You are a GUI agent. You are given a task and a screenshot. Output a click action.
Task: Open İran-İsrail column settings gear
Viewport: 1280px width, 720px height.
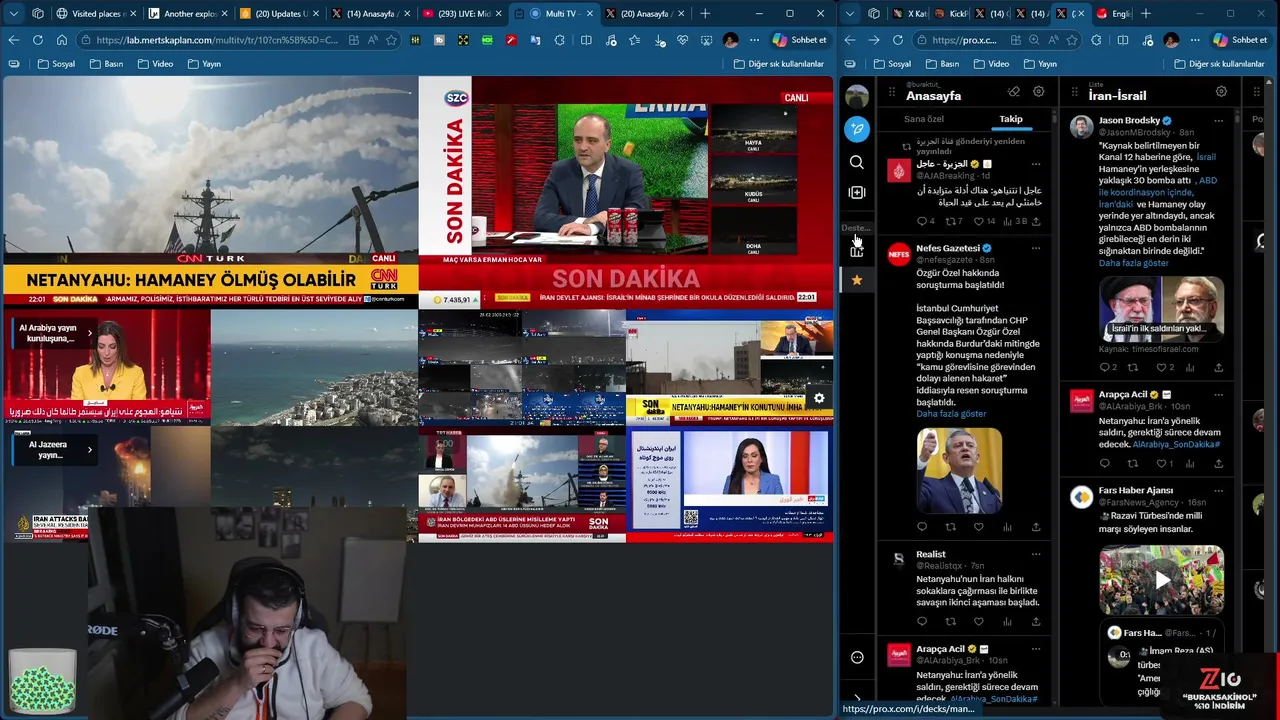pos(1221,92)
